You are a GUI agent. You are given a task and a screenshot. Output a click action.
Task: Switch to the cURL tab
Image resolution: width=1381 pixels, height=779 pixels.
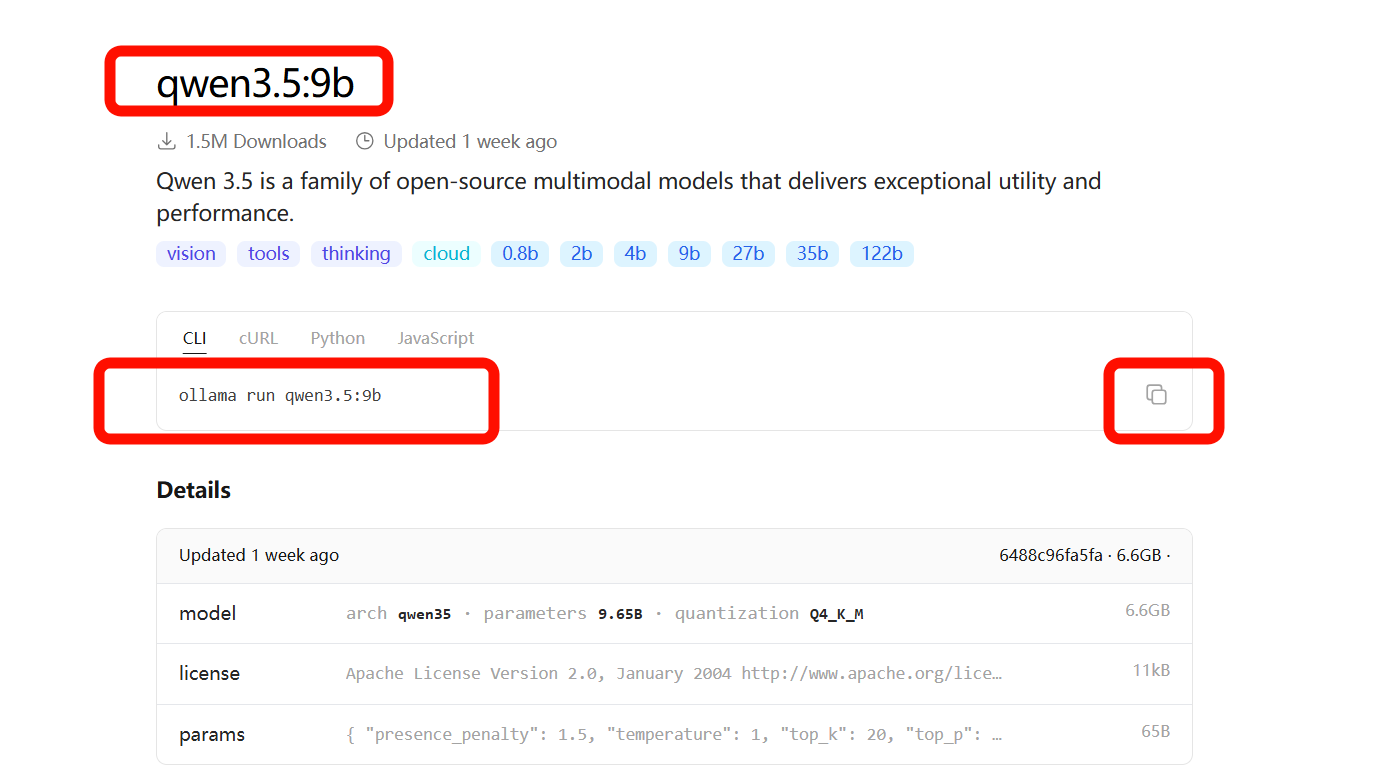point(258,338)
